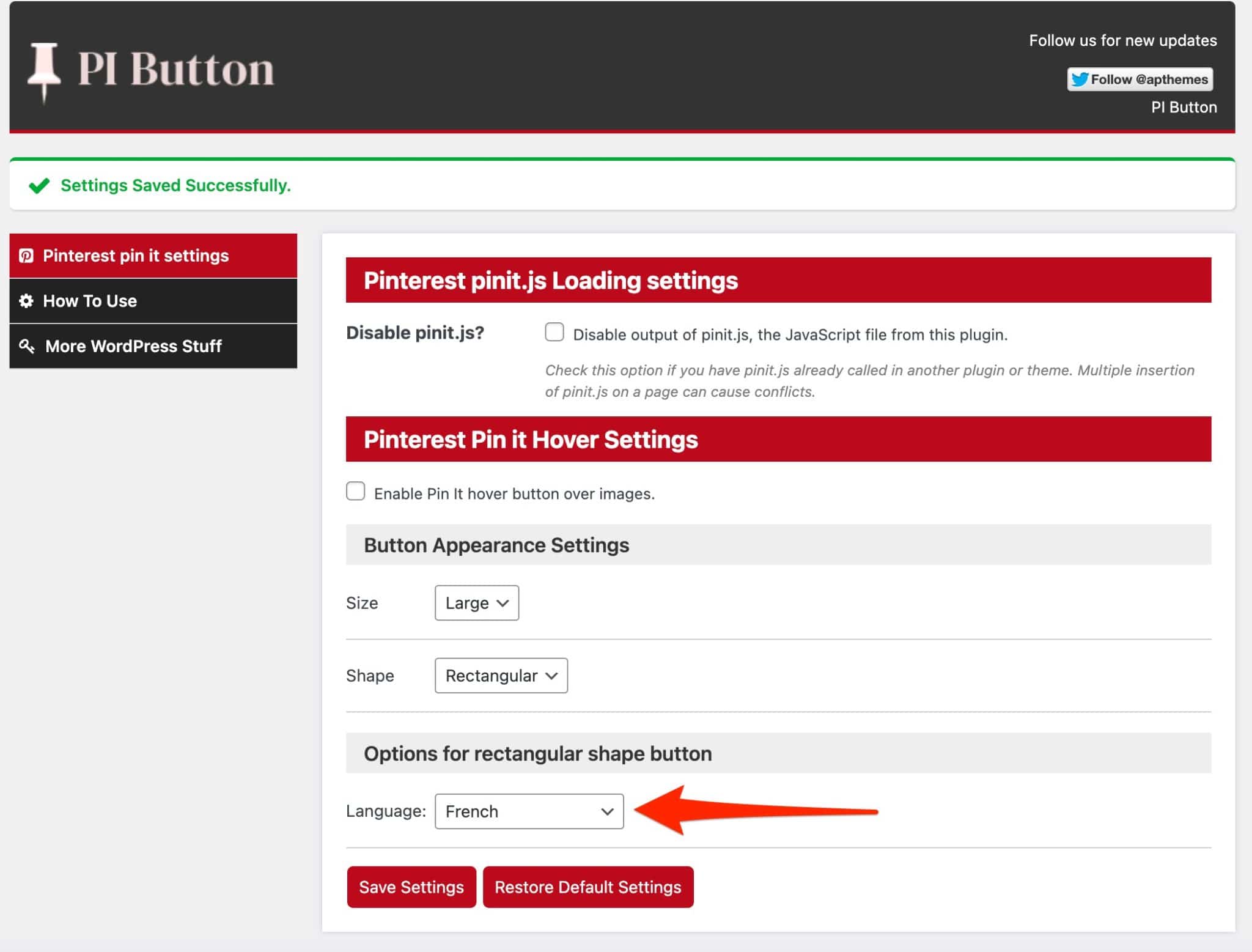Click the Settings Saved Successfully message
Viewport: 1252px width, 952px height.
[176, 185]
